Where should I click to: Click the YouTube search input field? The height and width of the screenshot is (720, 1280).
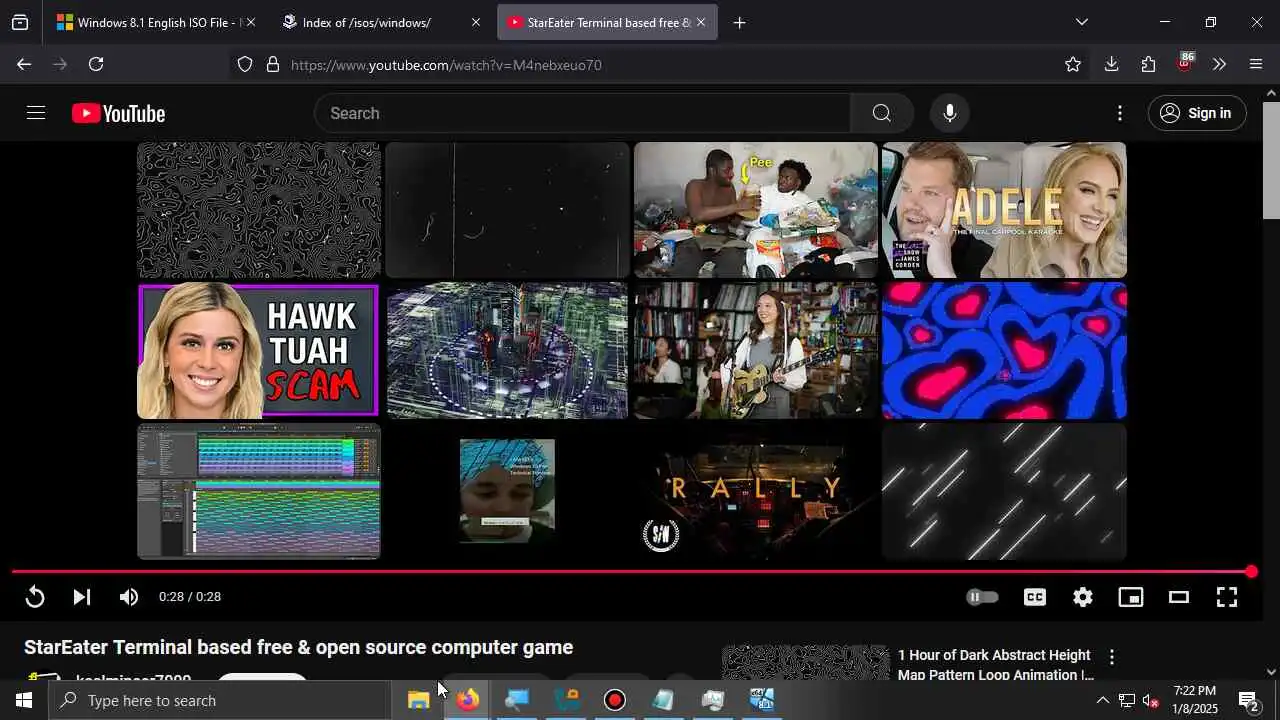click(582, 113)
